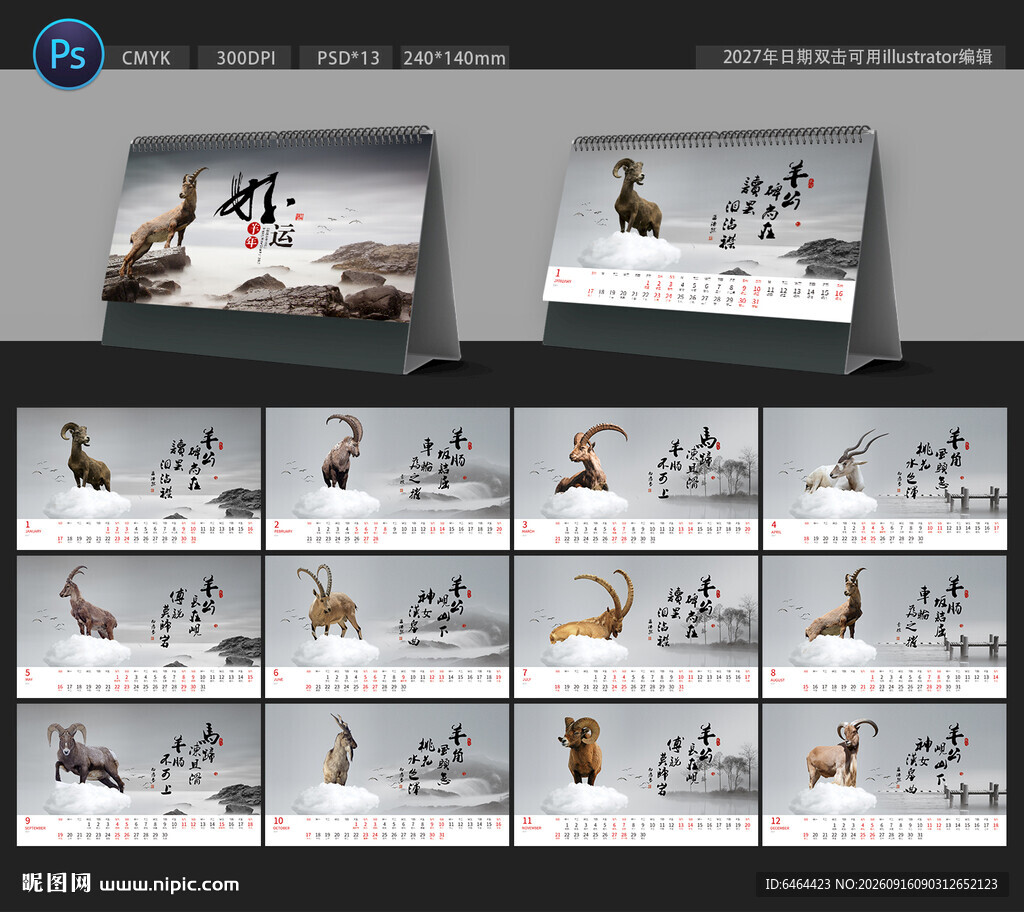
Task: Visit the www.nipic.com link
Action: (169, 885)
